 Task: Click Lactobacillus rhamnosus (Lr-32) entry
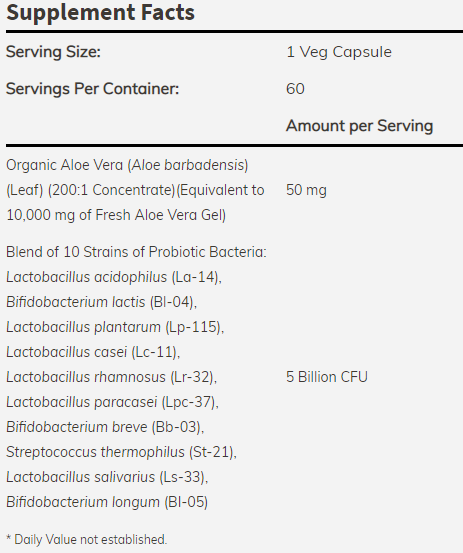(x=111, y=377)
